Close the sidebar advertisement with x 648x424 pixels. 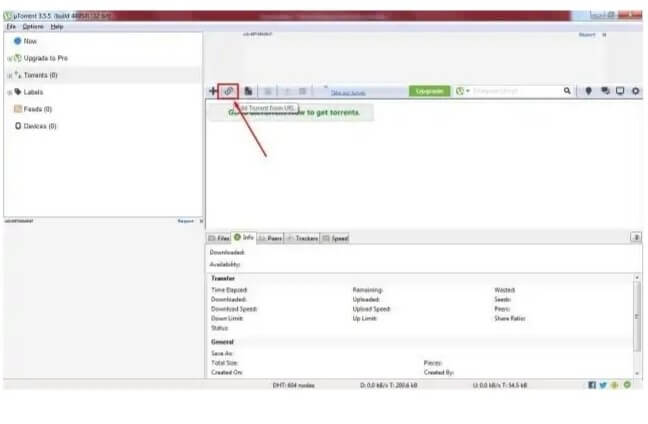tap(201, 221)
